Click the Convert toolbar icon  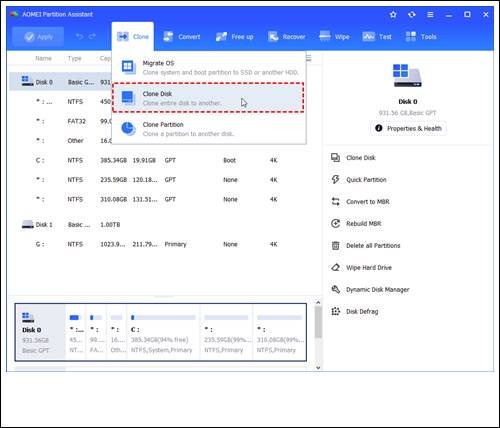pyautogui.click(x=168, y=36)
